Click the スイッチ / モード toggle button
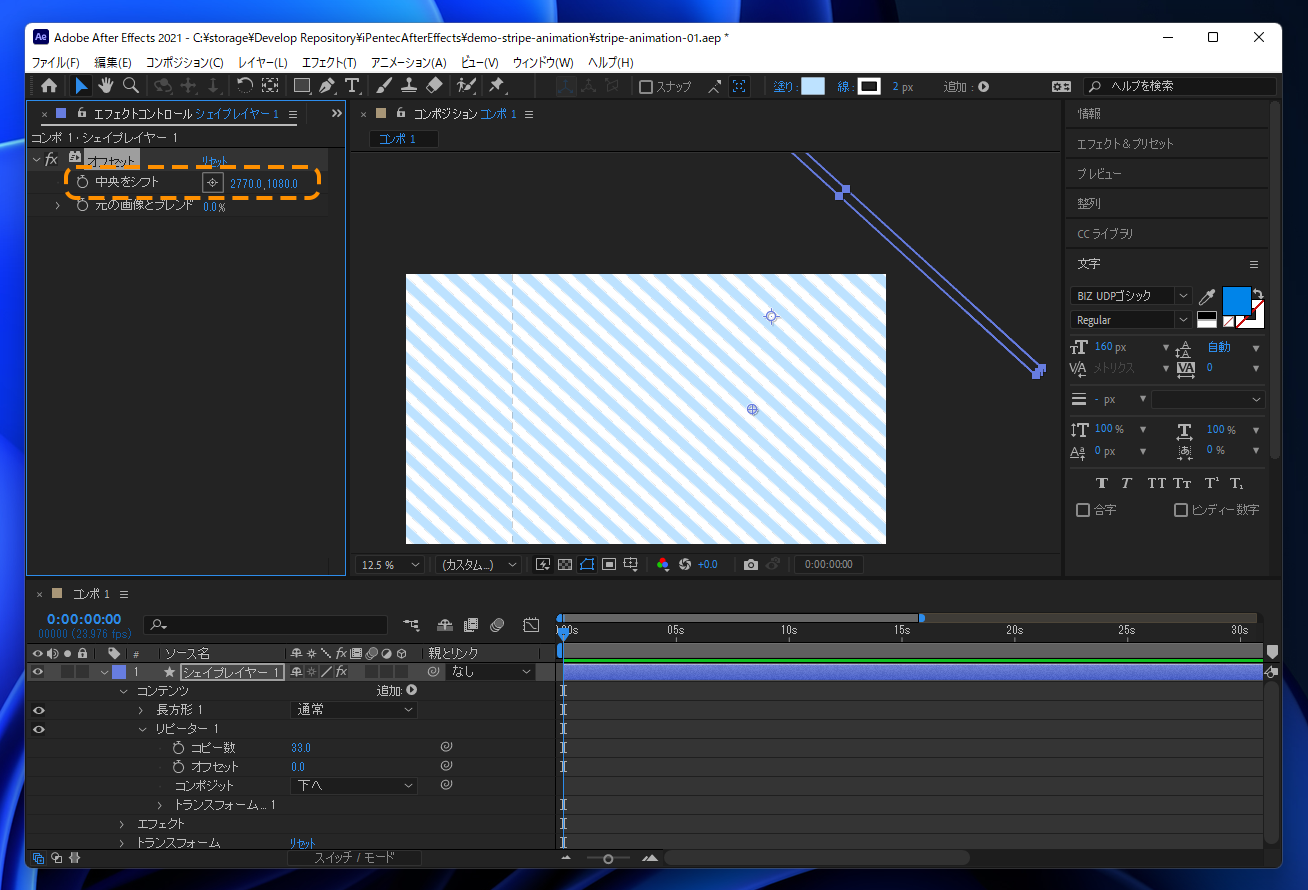The image size is (1308, 890). (355, 858)
